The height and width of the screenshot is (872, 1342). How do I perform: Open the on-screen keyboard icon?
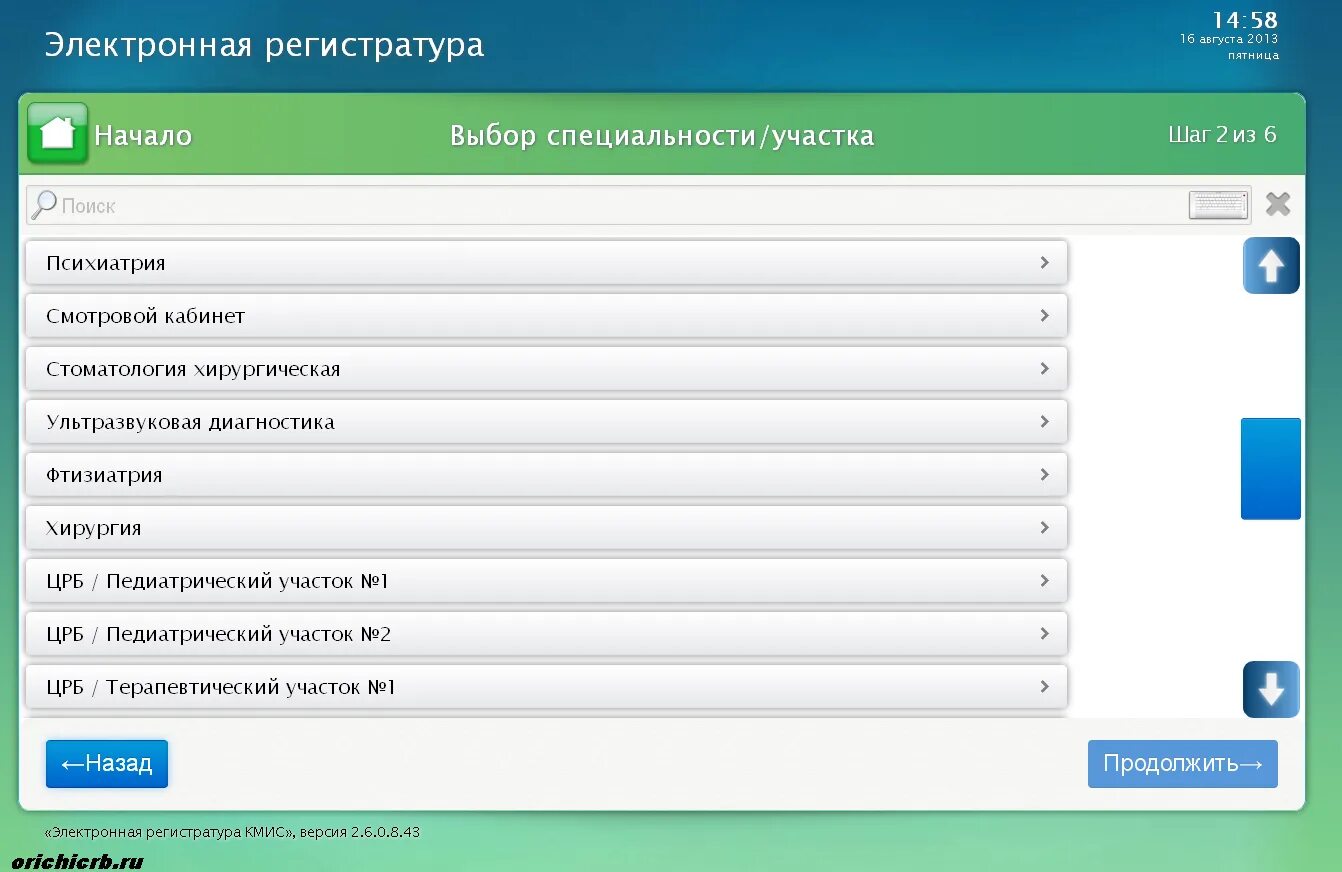(x=1219, y=205)
